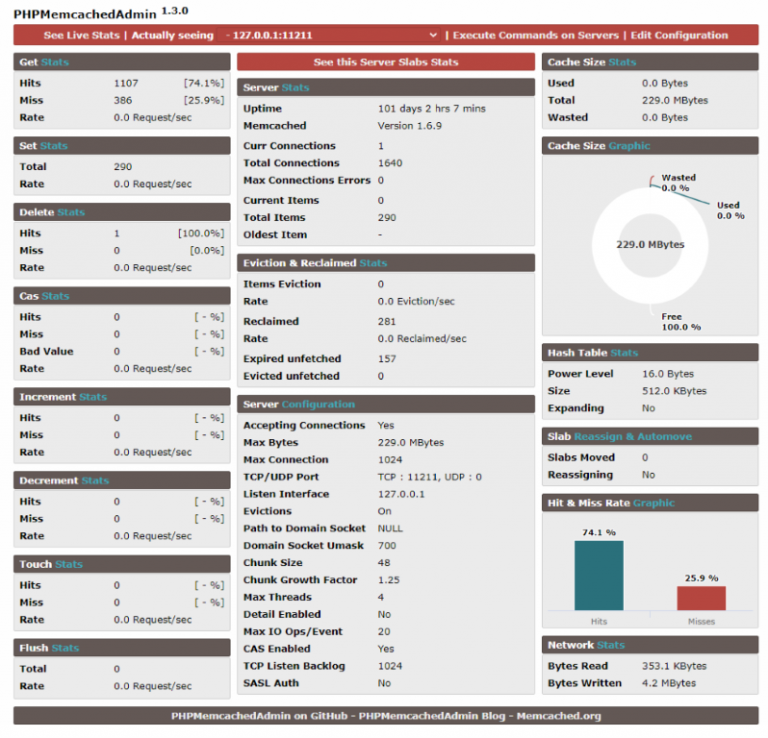Click the Power Level value 16.0 Bytes
This screenshot has width=768, height=738.
668,374
